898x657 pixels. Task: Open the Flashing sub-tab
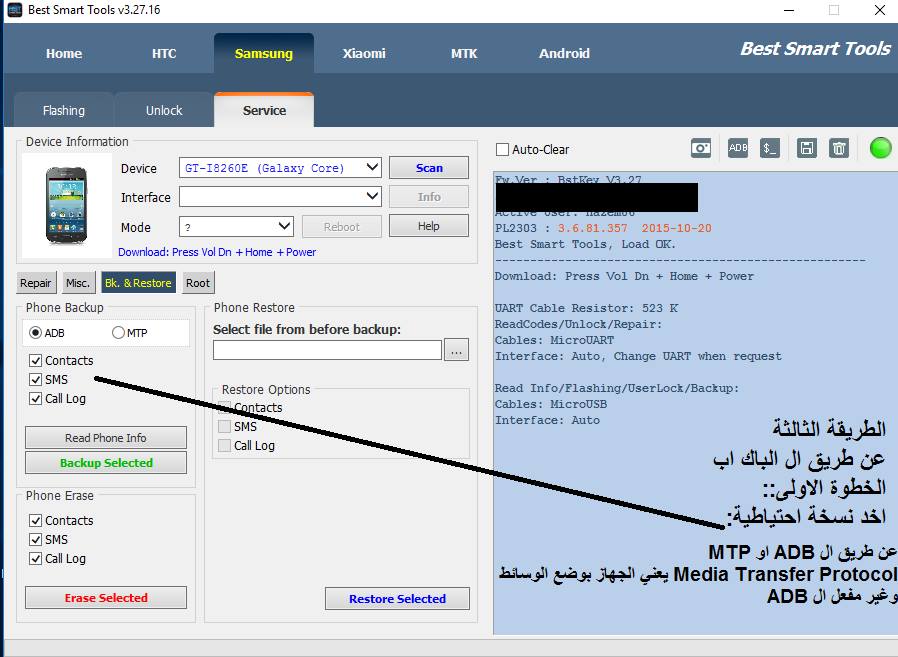[x=64, y=110]
